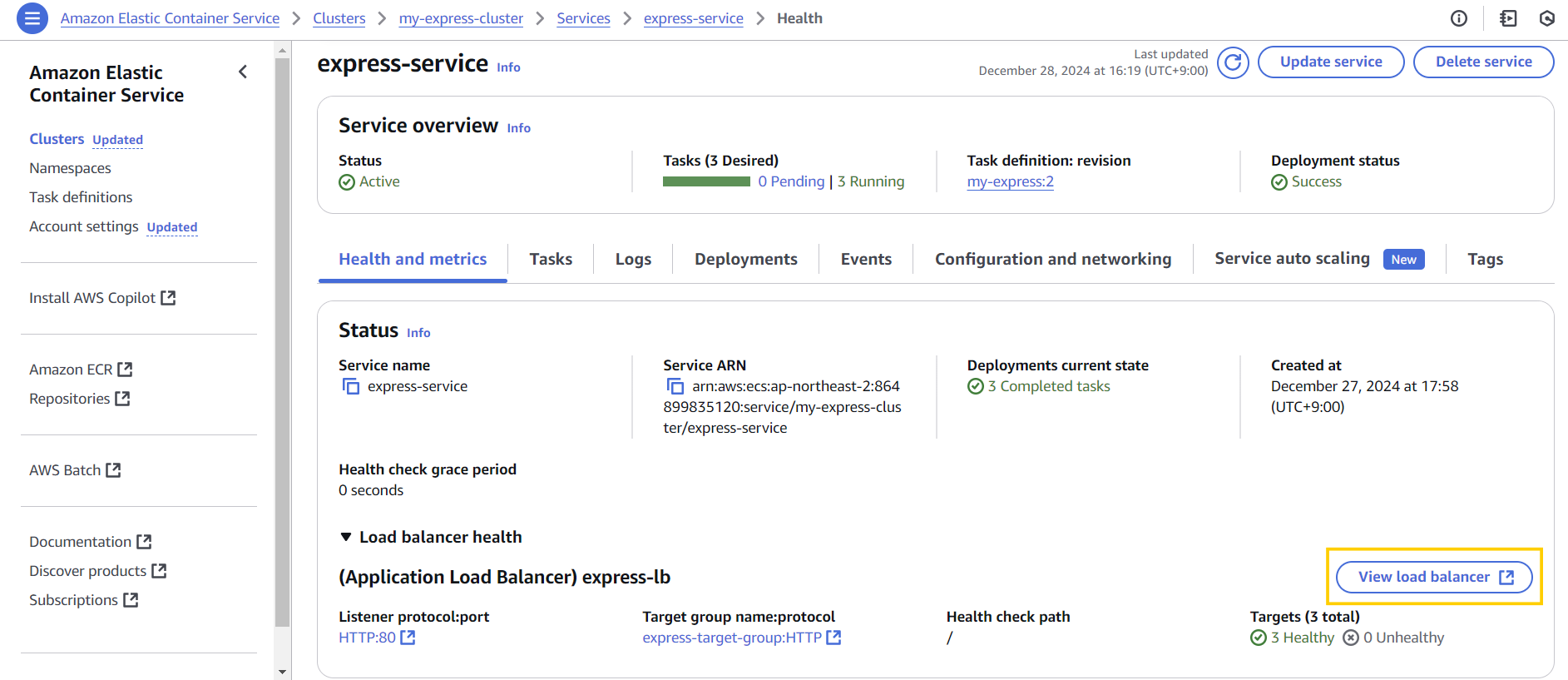Open Amazon ECR sidebar link

coord(71,370)
